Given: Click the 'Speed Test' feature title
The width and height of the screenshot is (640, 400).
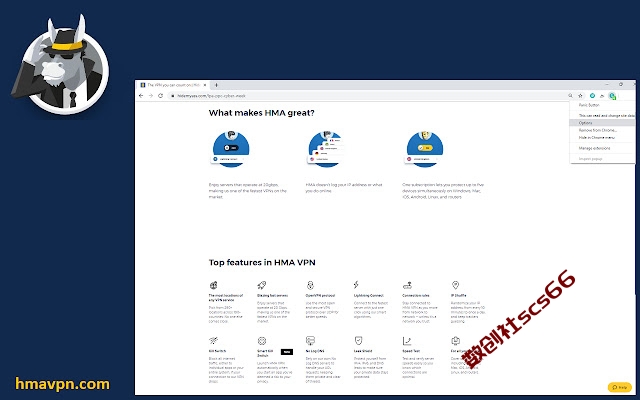Looking at the screenshot, I should [411, 351].
